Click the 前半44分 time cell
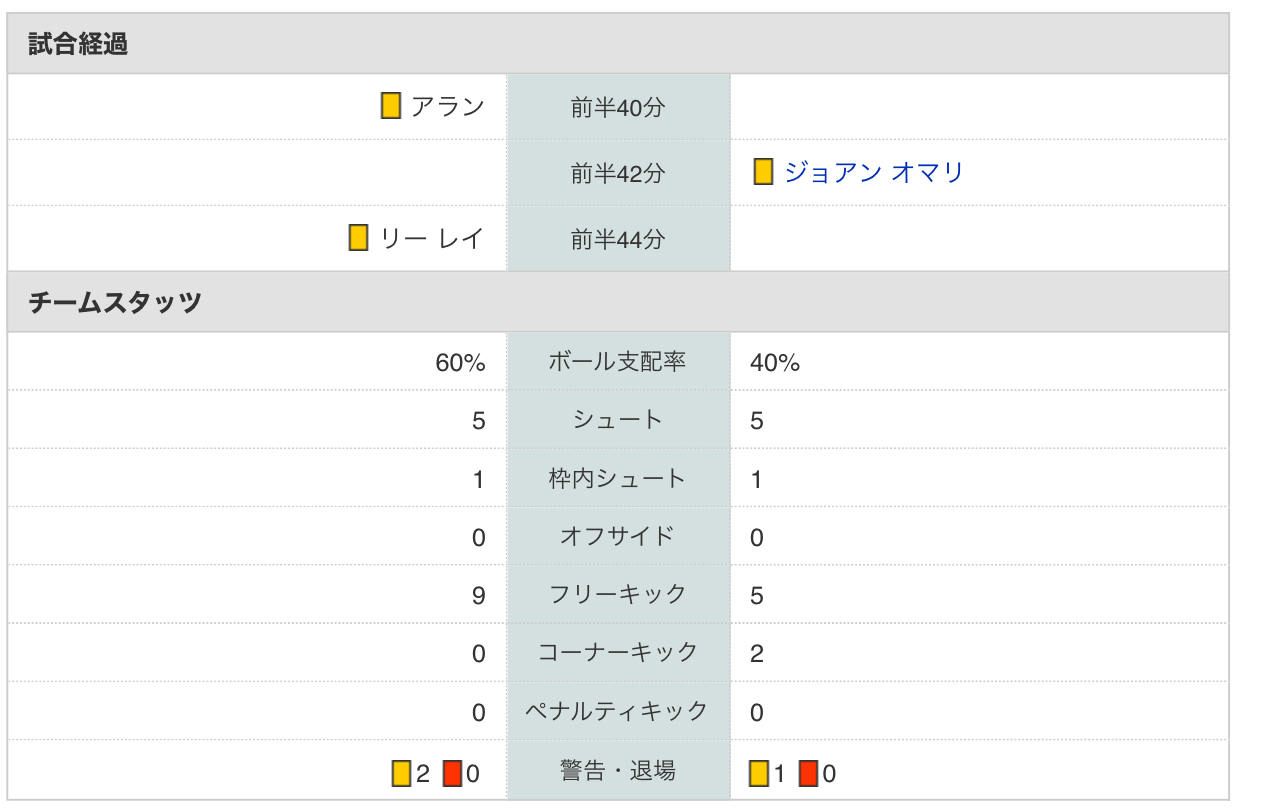Viewport: 1263px width, 812px height. pyautogui.click(x=618, y=239)
